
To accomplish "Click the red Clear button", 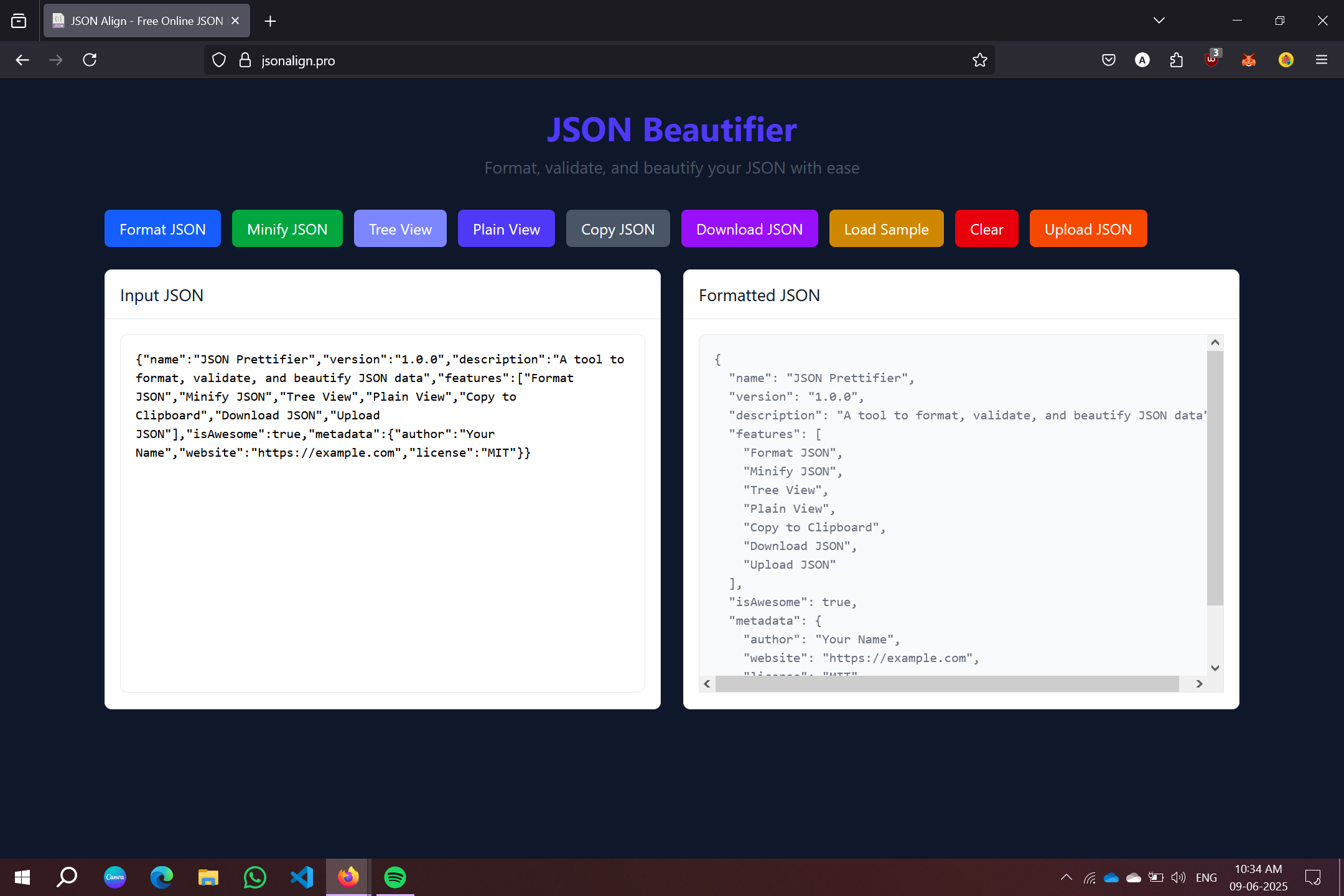I will (986, 229).
